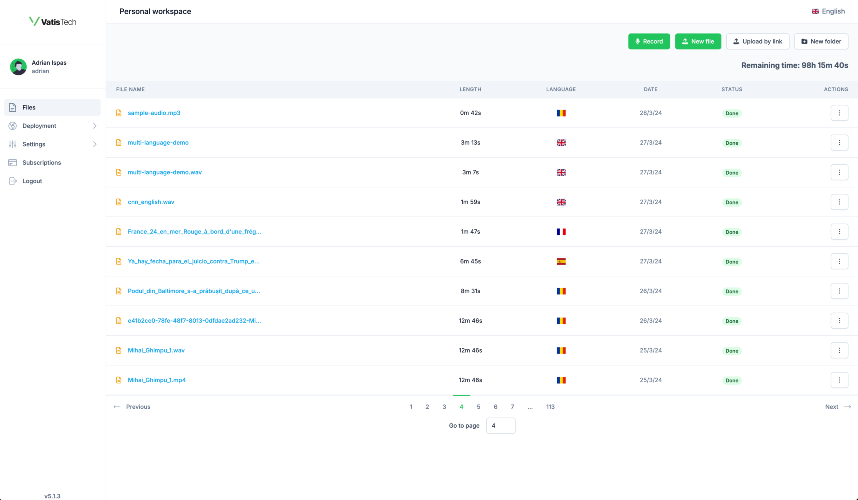The width and height of the screenshot is (858, 500).
Task: Focus the Go to page input
Action: [x=501, y=426]
